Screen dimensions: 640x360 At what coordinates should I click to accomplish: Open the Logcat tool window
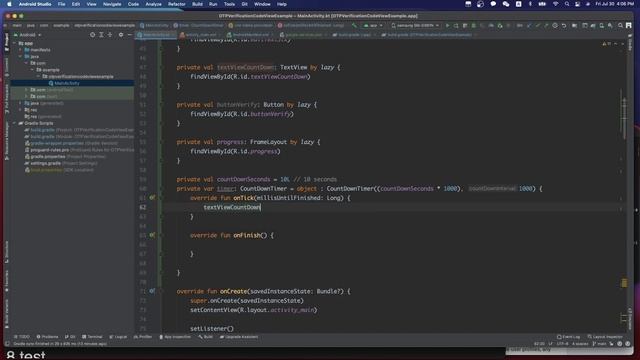coord(118,337)
